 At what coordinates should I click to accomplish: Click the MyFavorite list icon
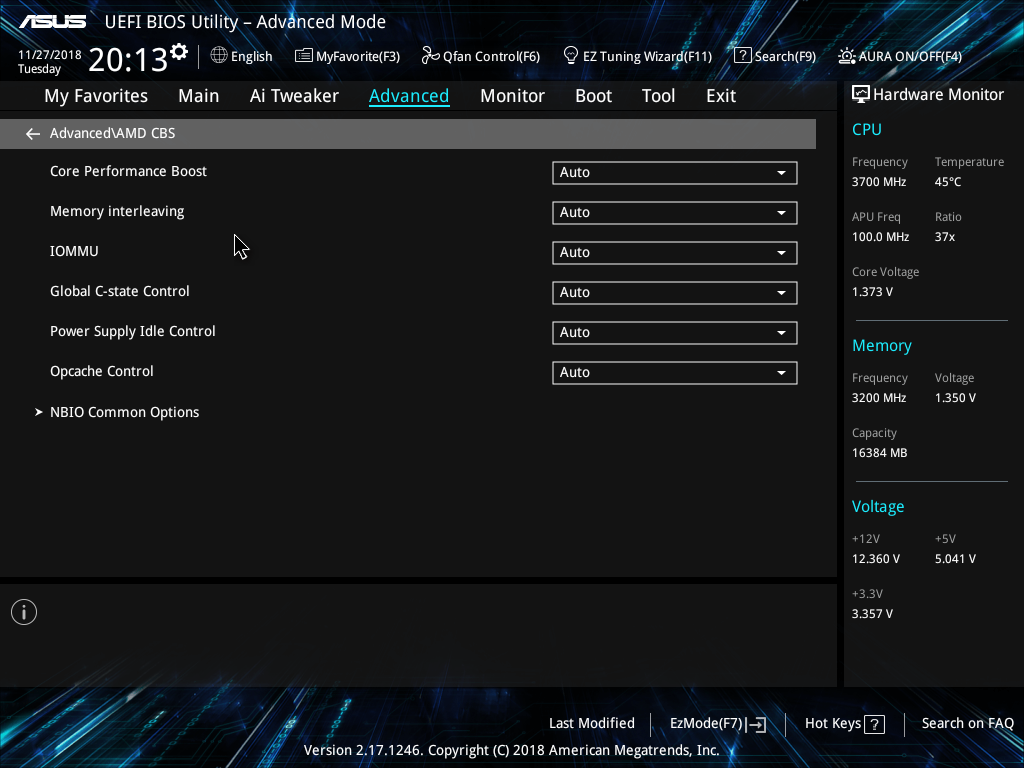point(304,56)
